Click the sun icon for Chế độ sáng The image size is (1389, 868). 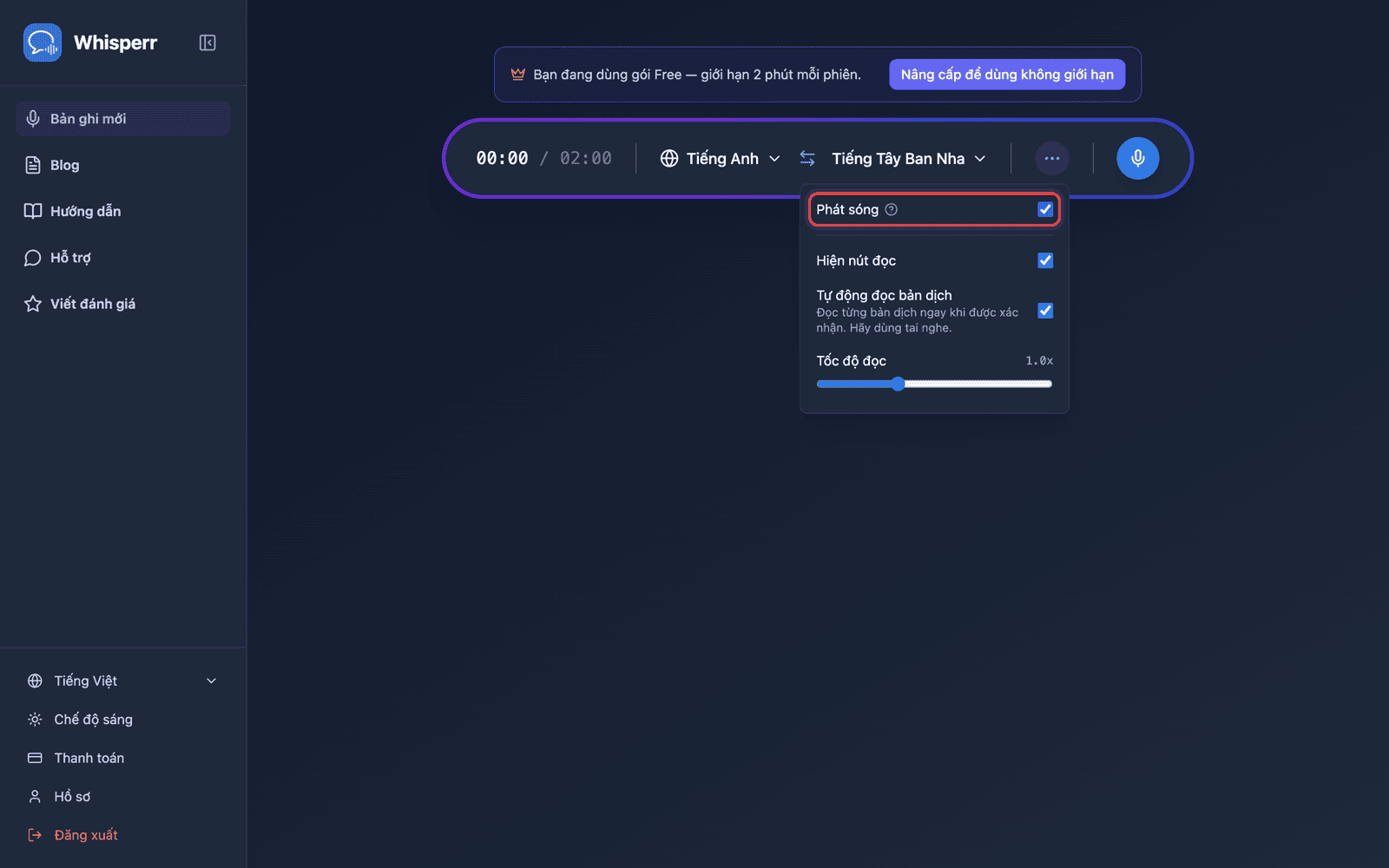(35, 720)
